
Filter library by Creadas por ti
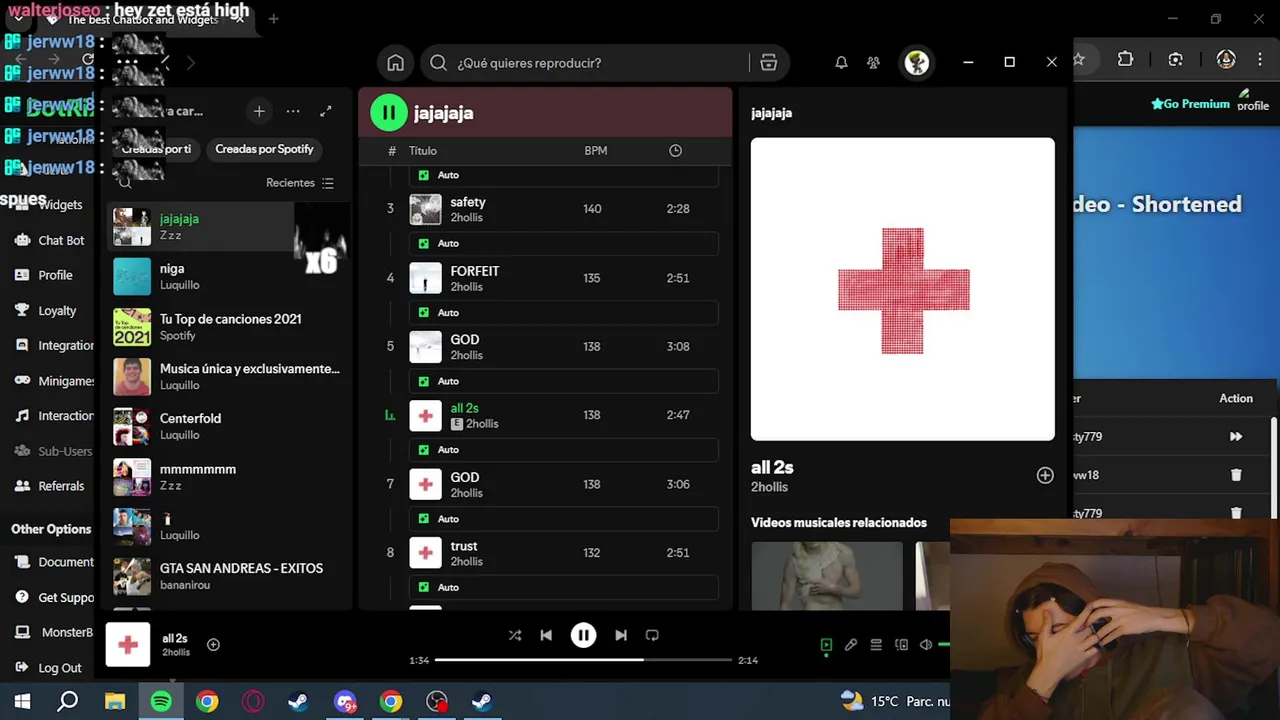click(x=156, y=149)
